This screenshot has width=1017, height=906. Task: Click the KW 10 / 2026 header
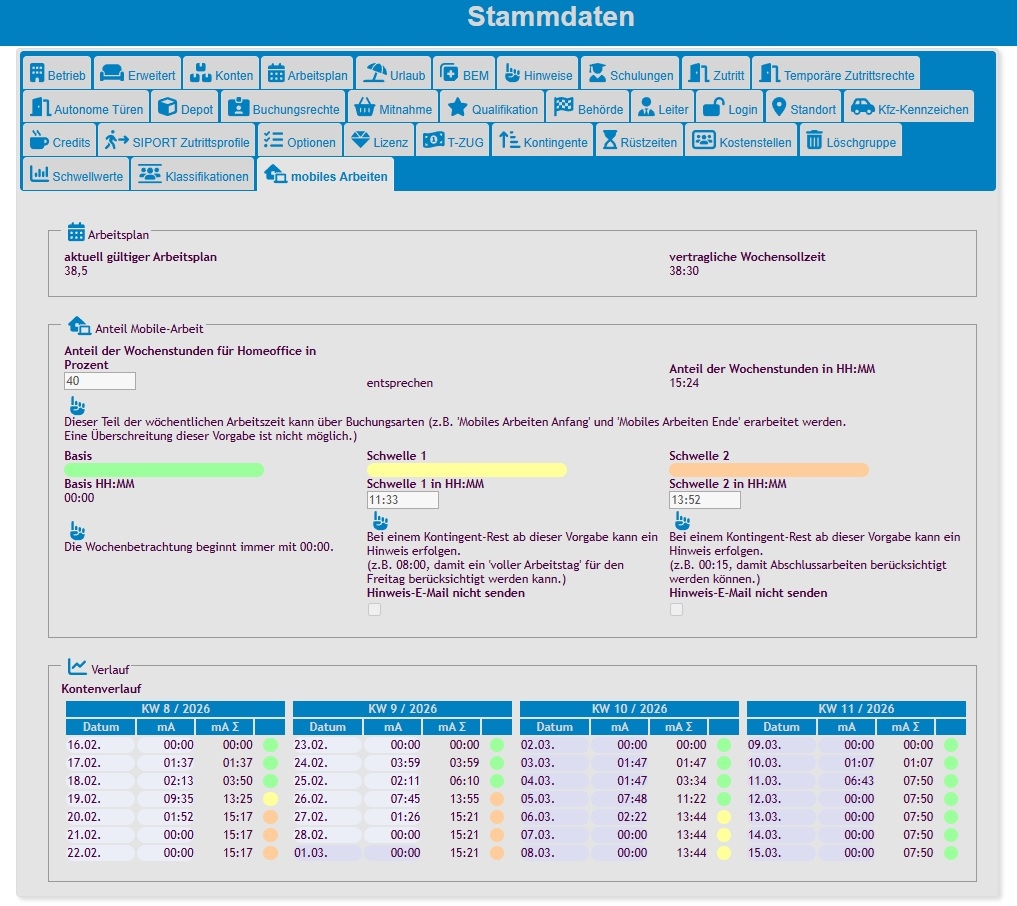click(629, 709)
